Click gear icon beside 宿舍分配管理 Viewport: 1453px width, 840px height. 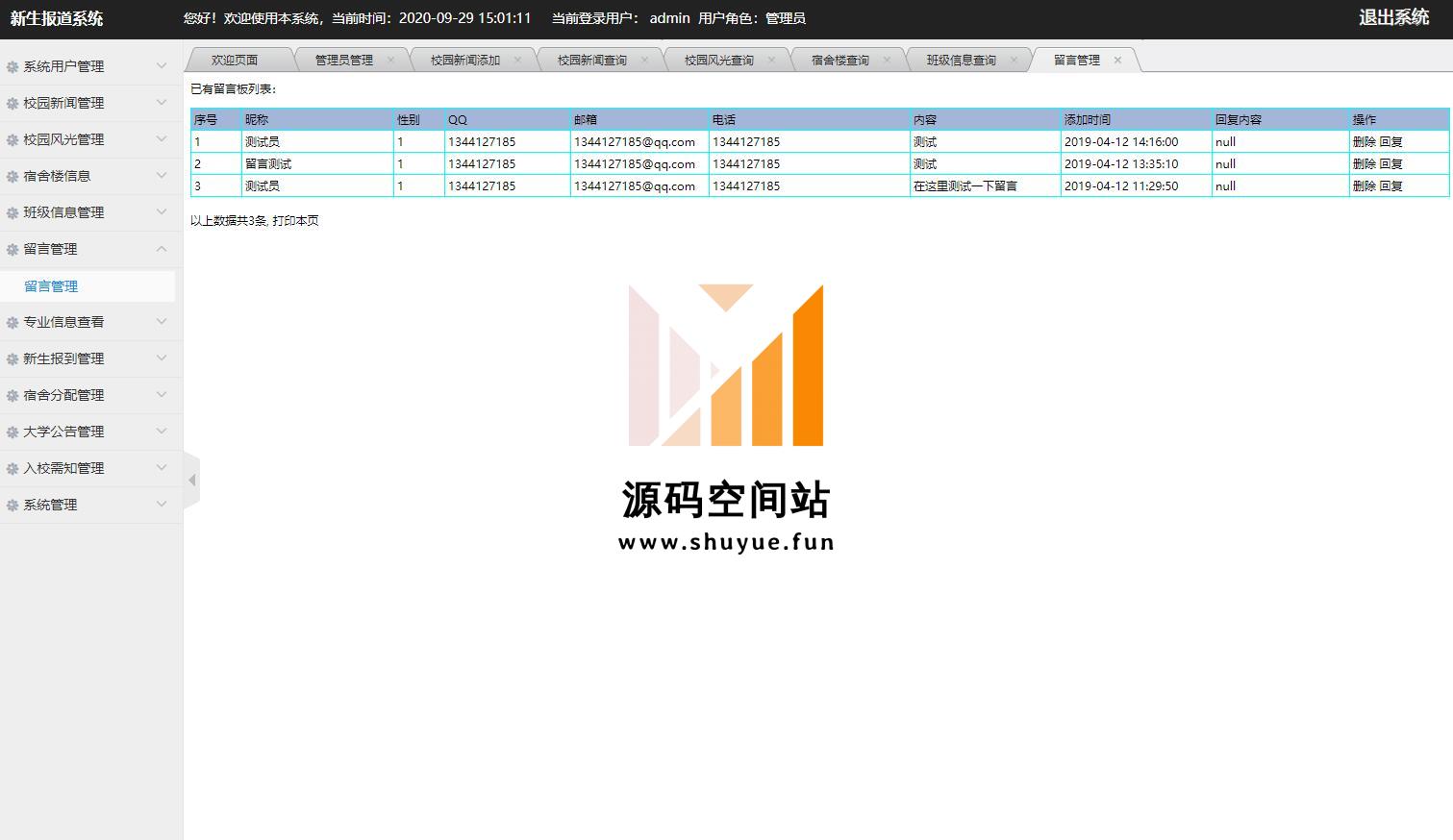(13, 395)
